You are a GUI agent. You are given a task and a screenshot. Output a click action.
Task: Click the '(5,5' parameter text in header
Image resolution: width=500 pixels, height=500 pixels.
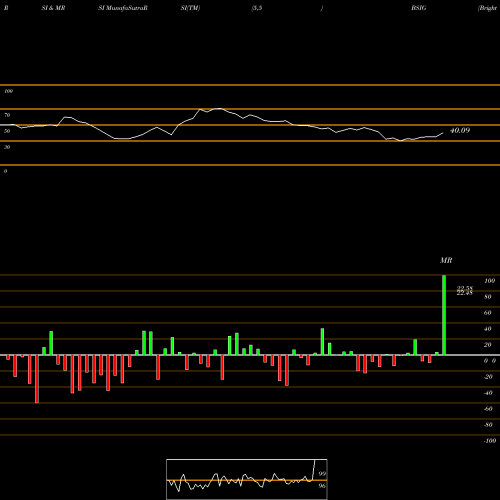[257, 8]
